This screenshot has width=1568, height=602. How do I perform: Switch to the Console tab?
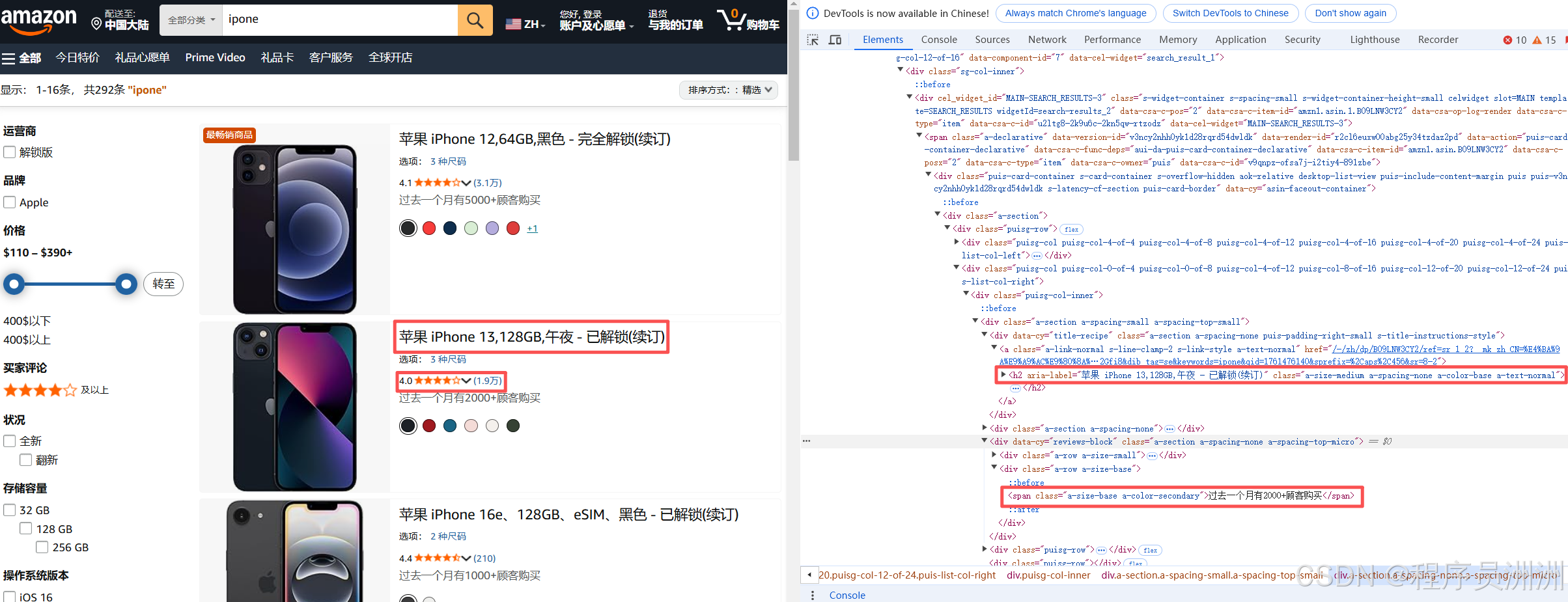click(939, 40)
